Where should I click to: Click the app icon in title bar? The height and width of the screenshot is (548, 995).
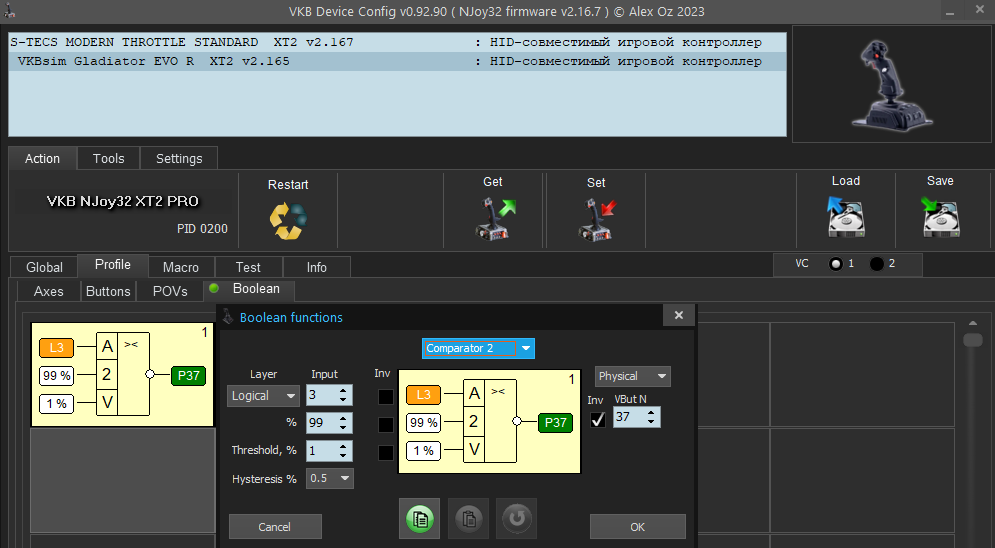(x=9, y=11)
